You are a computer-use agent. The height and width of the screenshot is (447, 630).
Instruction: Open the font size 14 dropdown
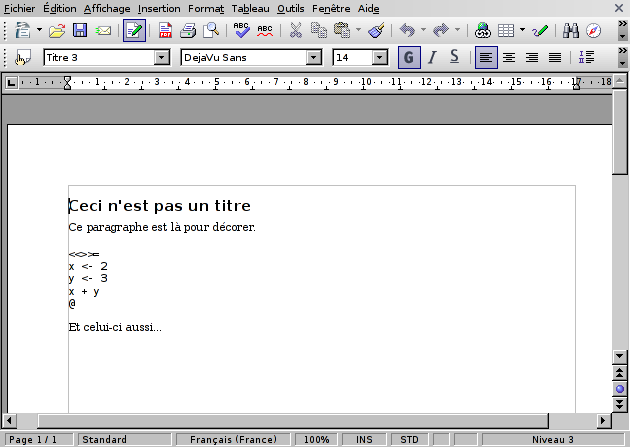coord(379,58)
